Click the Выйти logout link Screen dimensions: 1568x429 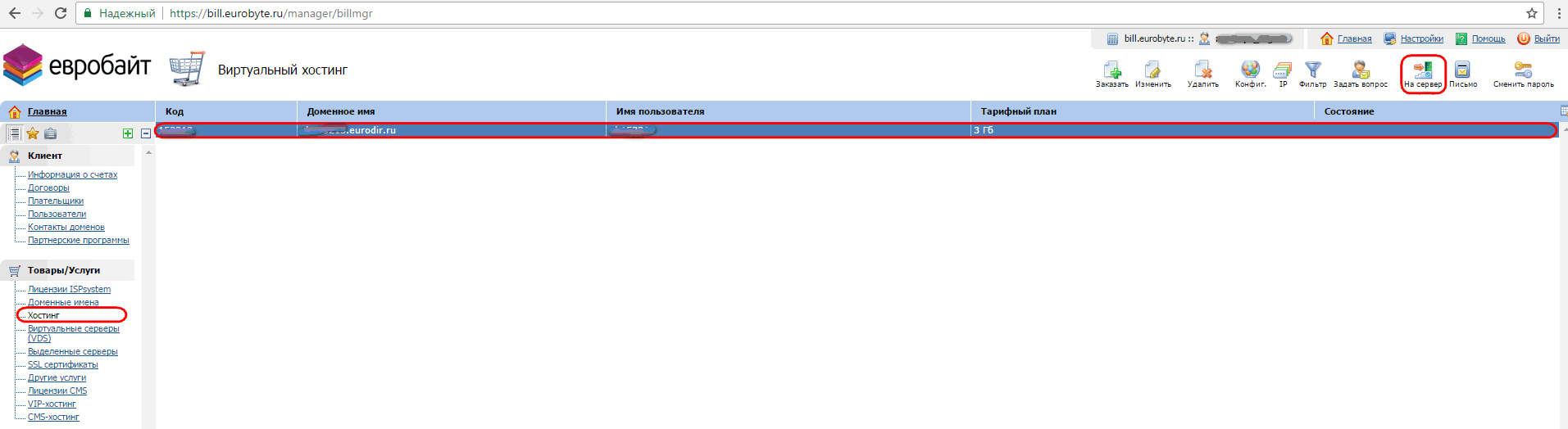[1547, 38]
